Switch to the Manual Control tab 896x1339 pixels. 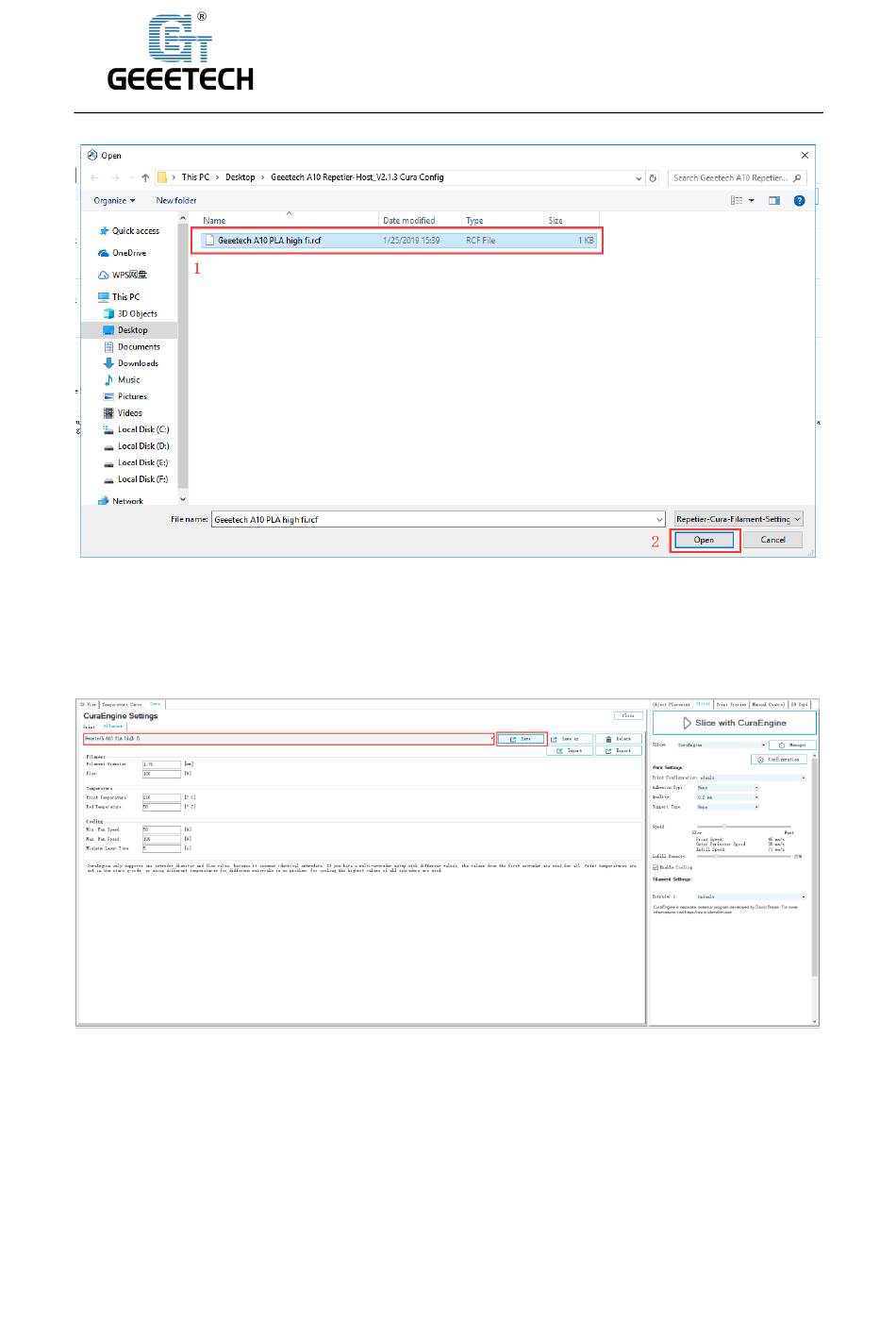769,704
